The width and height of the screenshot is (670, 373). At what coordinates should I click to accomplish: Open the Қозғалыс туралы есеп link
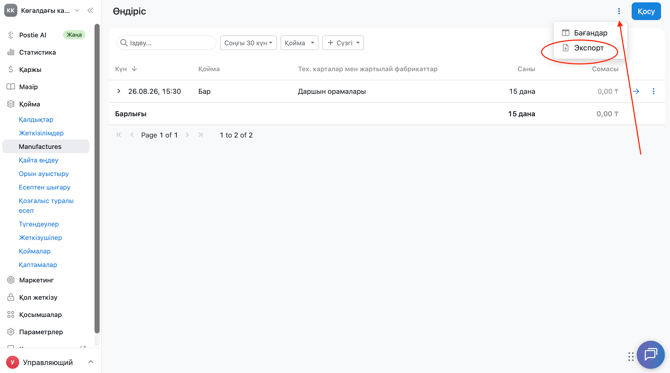tap(46, 206)
